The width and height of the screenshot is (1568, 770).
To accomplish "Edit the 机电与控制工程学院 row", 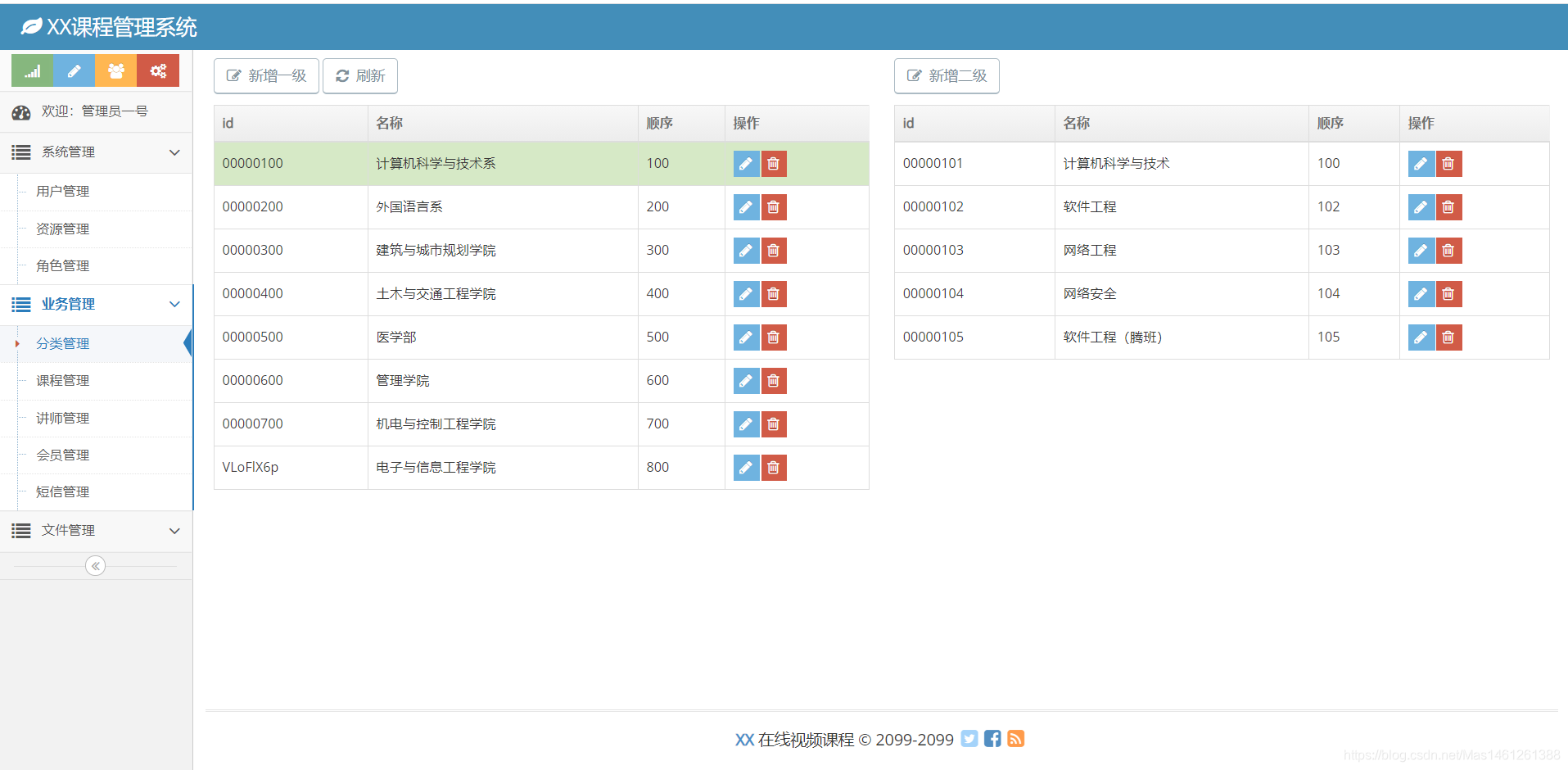I will (746, 424).
